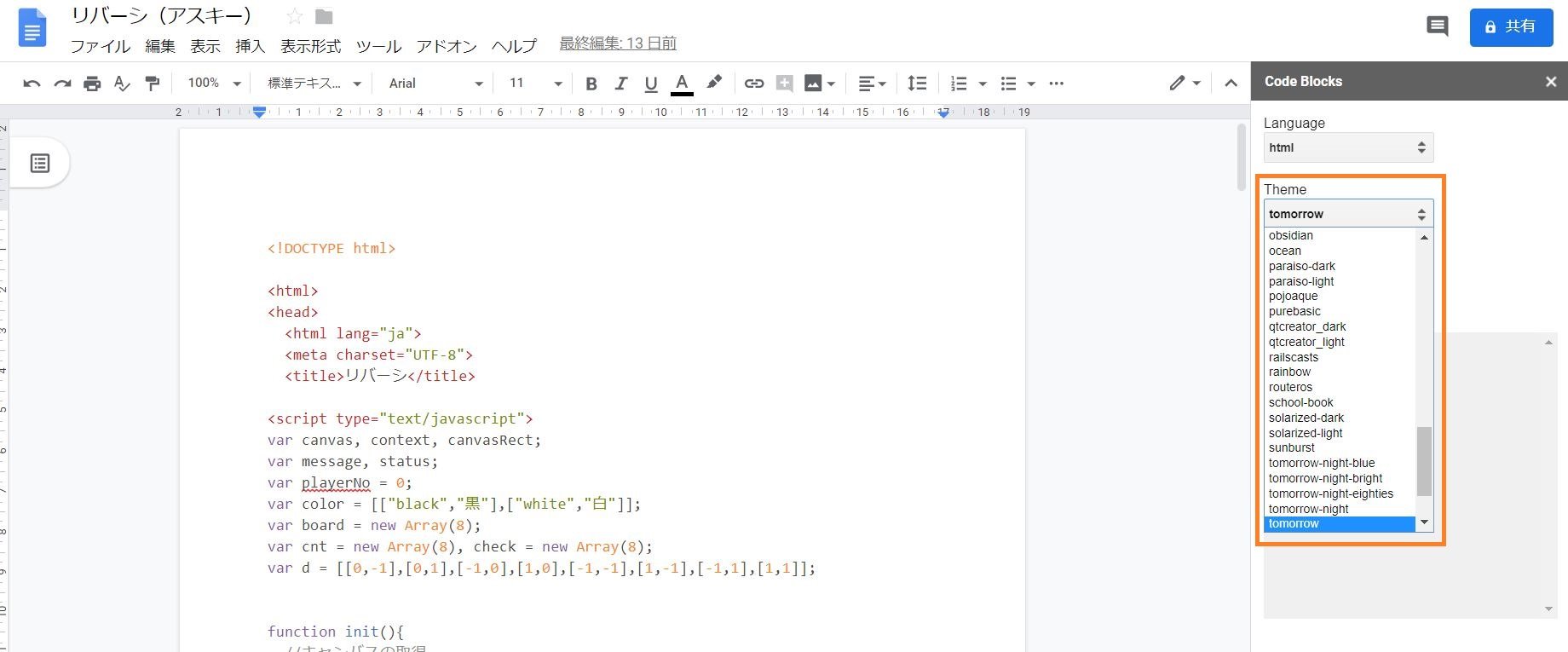Activate the paint format tool
The image size is (1568, 652).
[153, 84]
